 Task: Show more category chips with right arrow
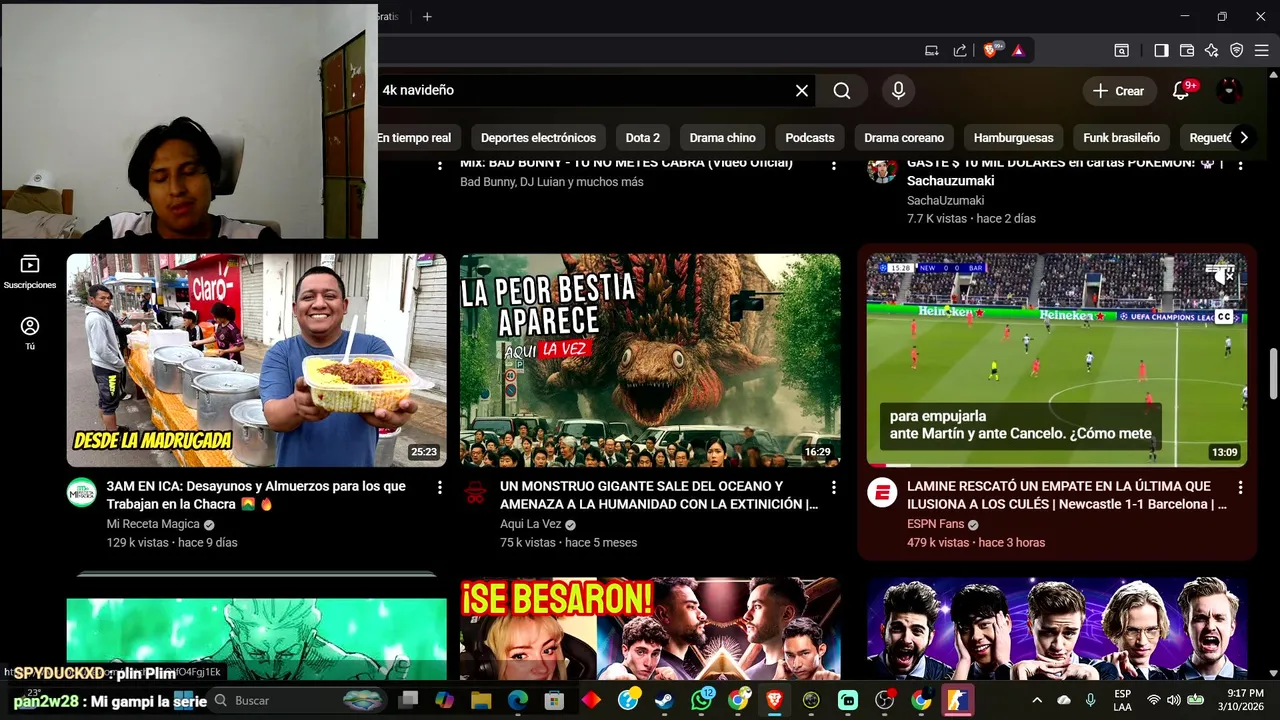pos(1243,138)
